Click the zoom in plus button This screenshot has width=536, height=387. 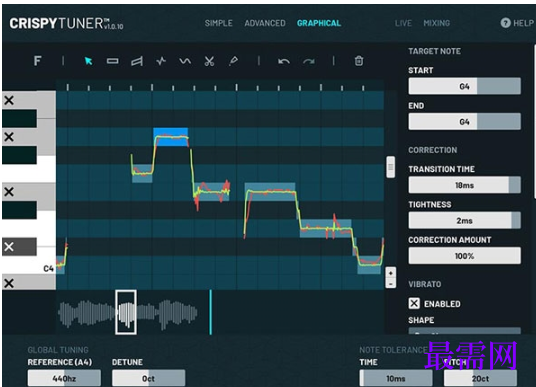click(391, 273)
